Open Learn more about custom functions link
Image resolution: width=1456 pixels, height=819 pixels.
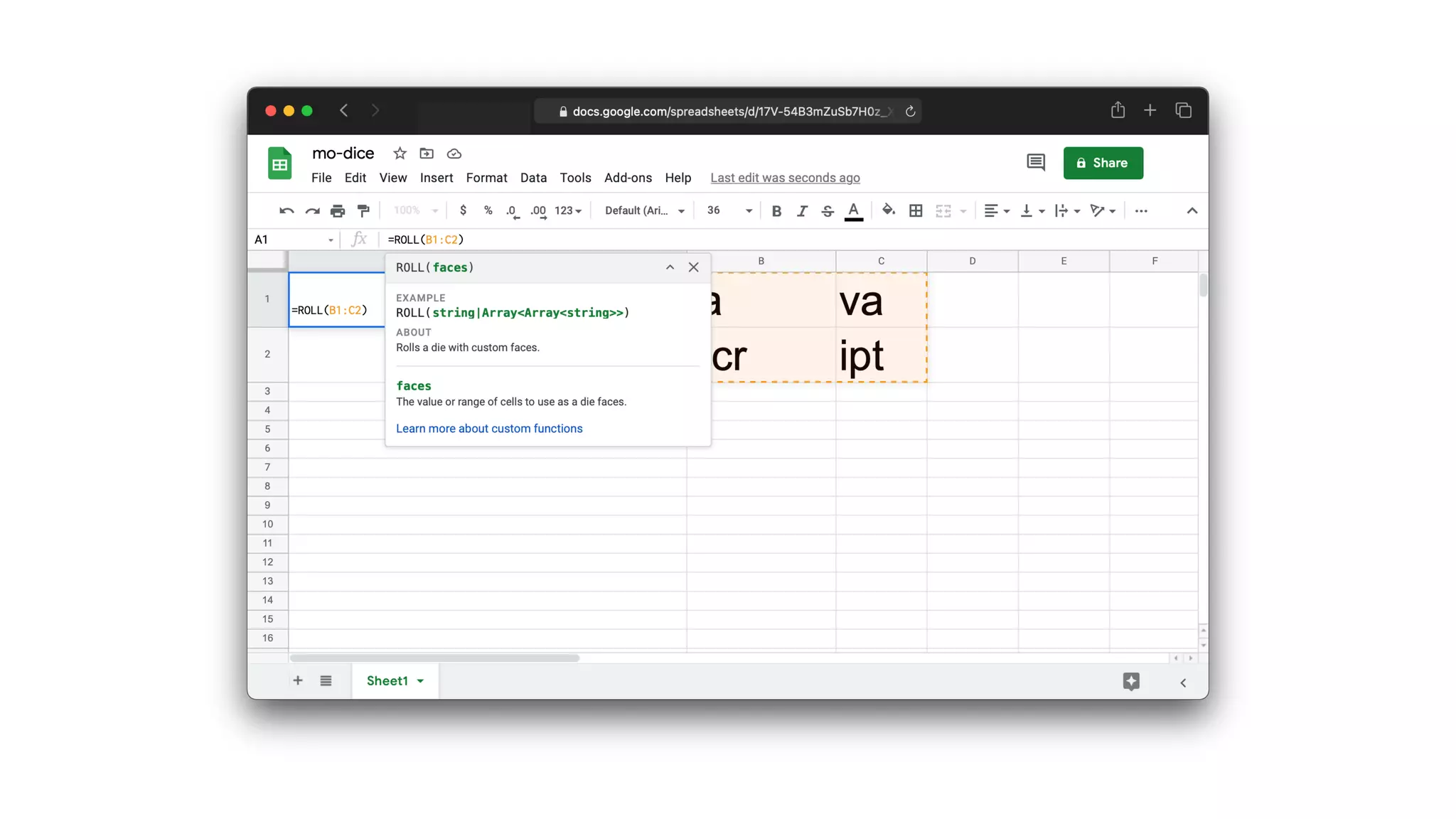pyautogui.click(x=489, y=428)
